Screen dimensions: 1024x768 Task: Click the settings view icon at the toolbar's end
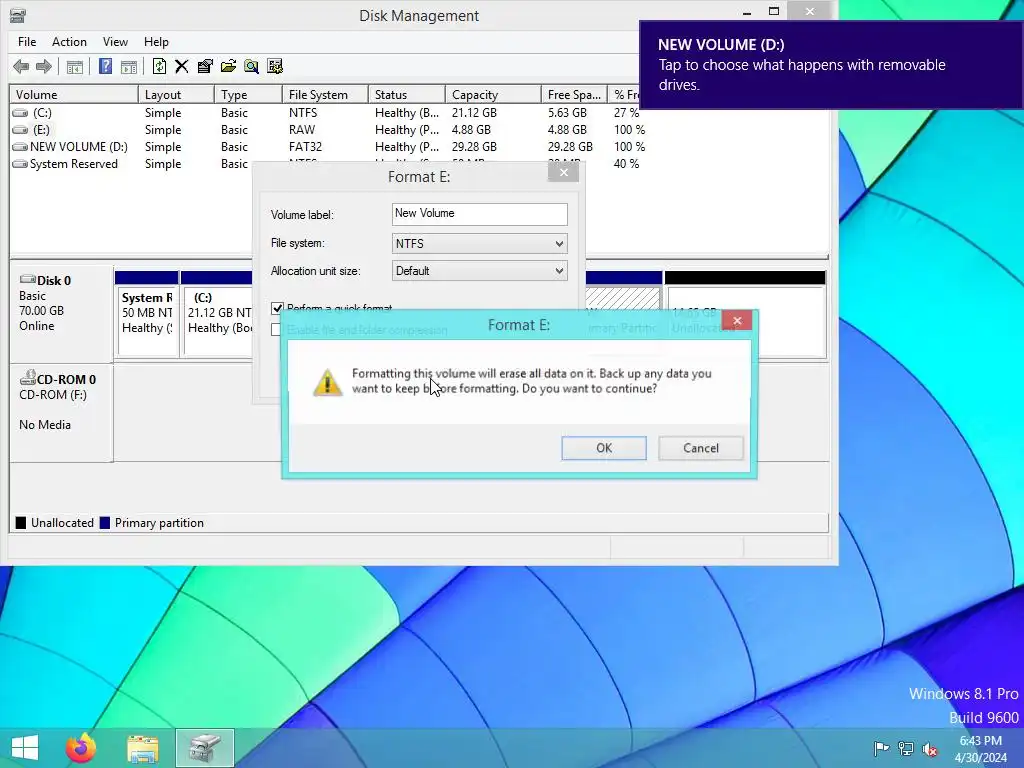tap(275, 66)
